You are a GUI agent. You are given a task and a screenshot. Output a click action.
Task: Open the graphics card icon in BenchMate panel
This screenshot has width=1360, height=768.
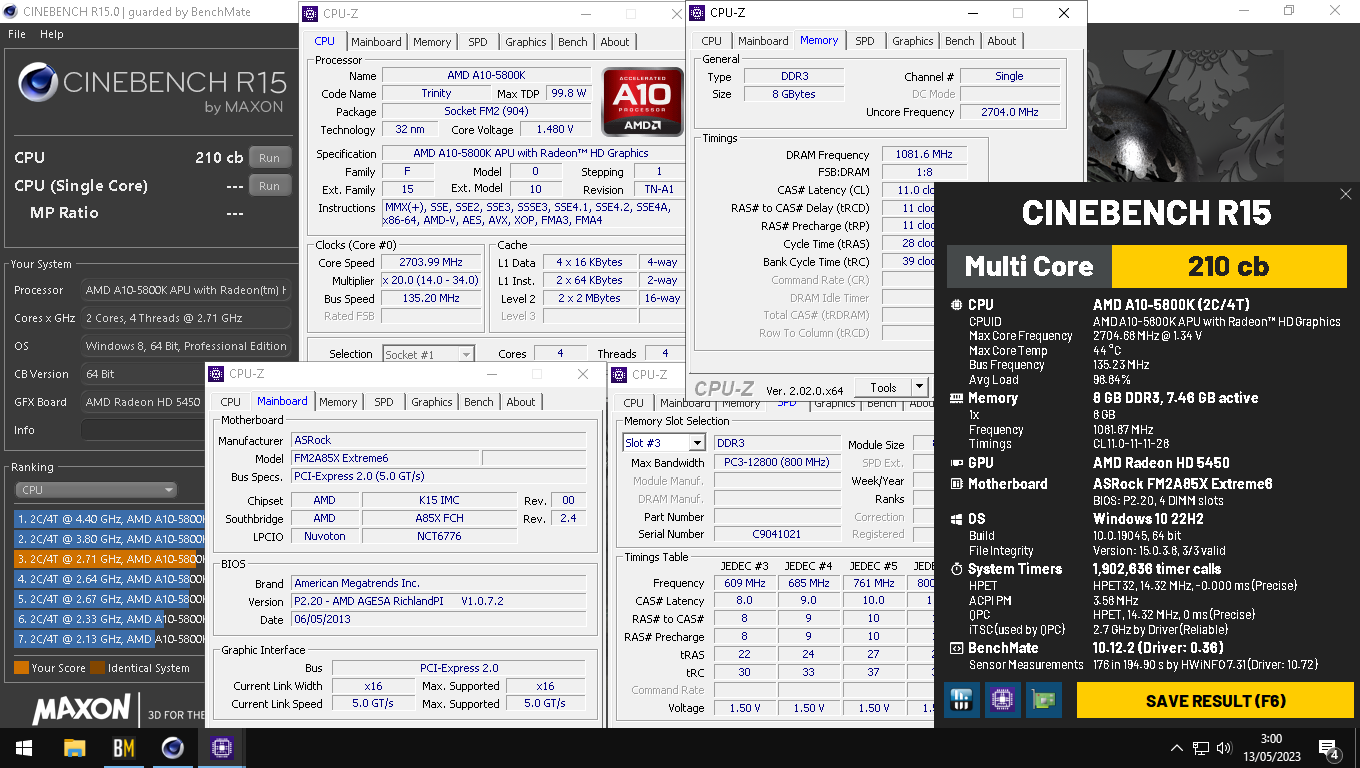click(1043, 700)
